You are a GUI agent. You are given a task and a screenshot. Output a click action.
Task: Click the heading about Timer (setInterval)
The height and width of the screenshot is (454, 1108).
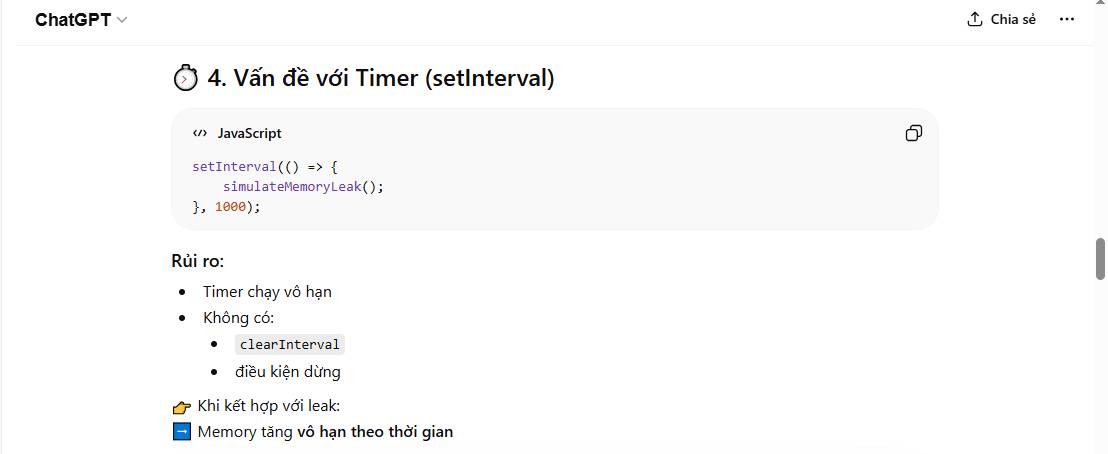pos(380,78)
